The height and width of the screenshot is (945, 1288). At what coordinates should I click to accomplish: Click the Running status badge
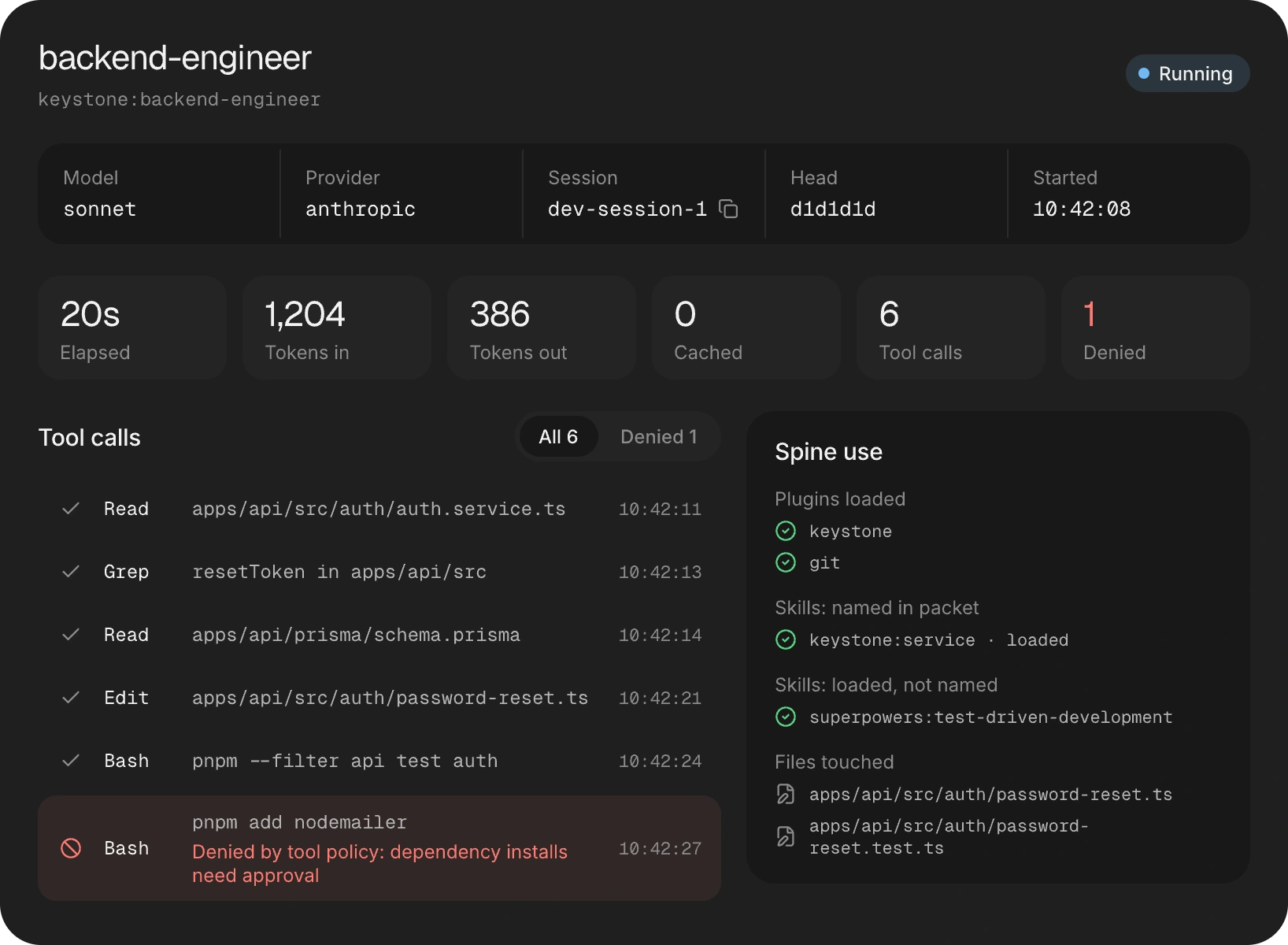[x=1187, y=73]
